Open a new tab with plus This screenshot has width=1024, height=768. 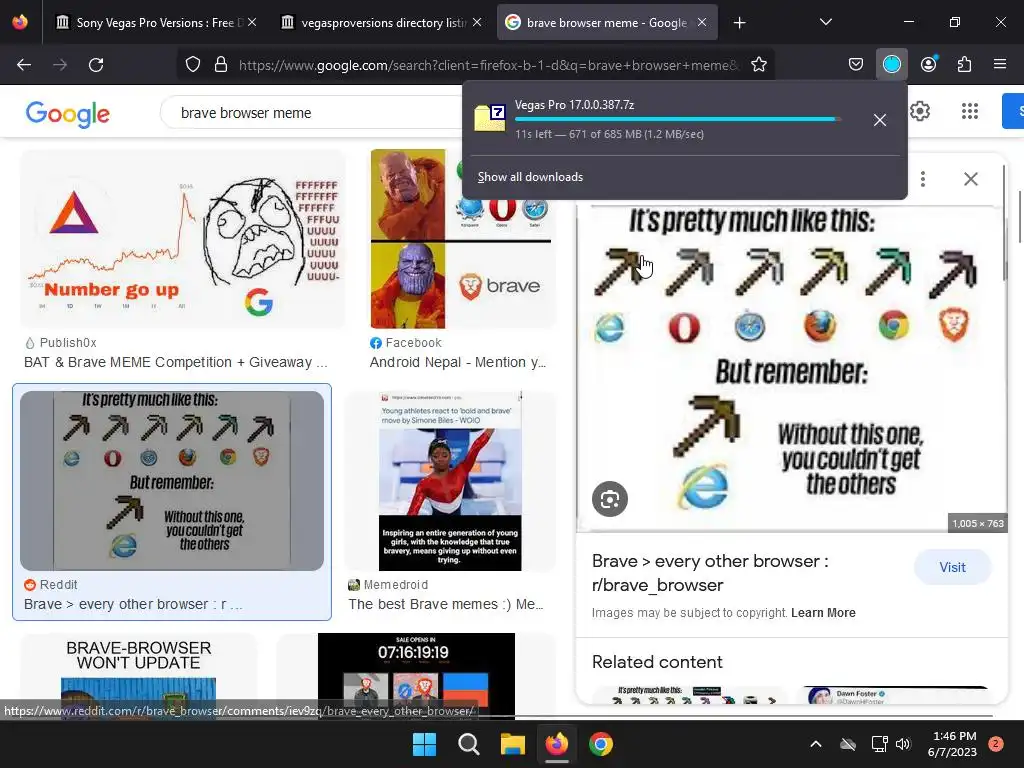coord(739,23)
